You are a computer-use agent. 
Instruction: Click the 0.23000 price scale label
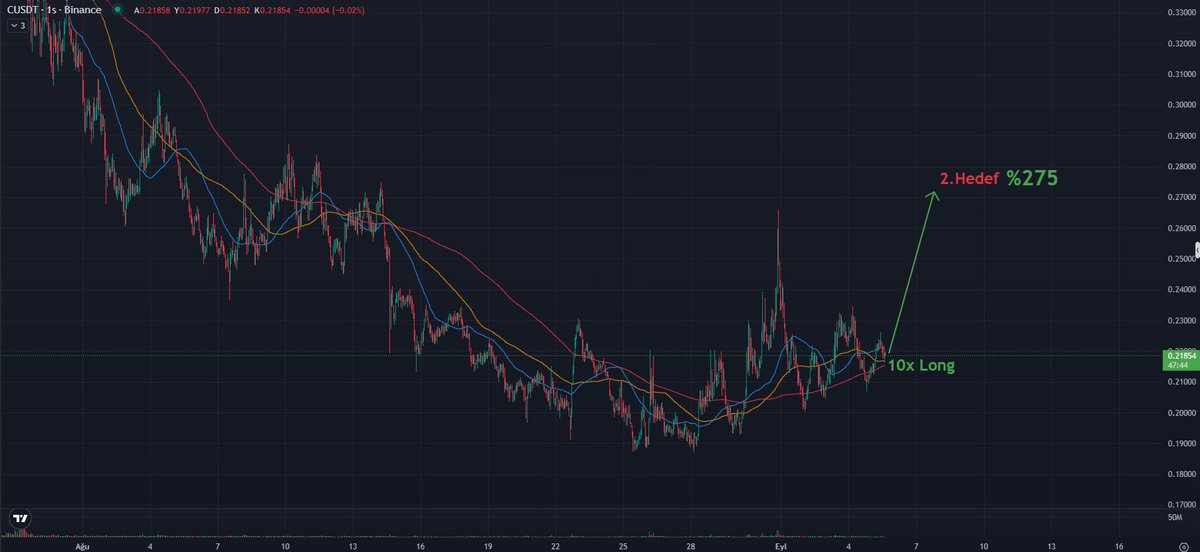pos(1181,321)
